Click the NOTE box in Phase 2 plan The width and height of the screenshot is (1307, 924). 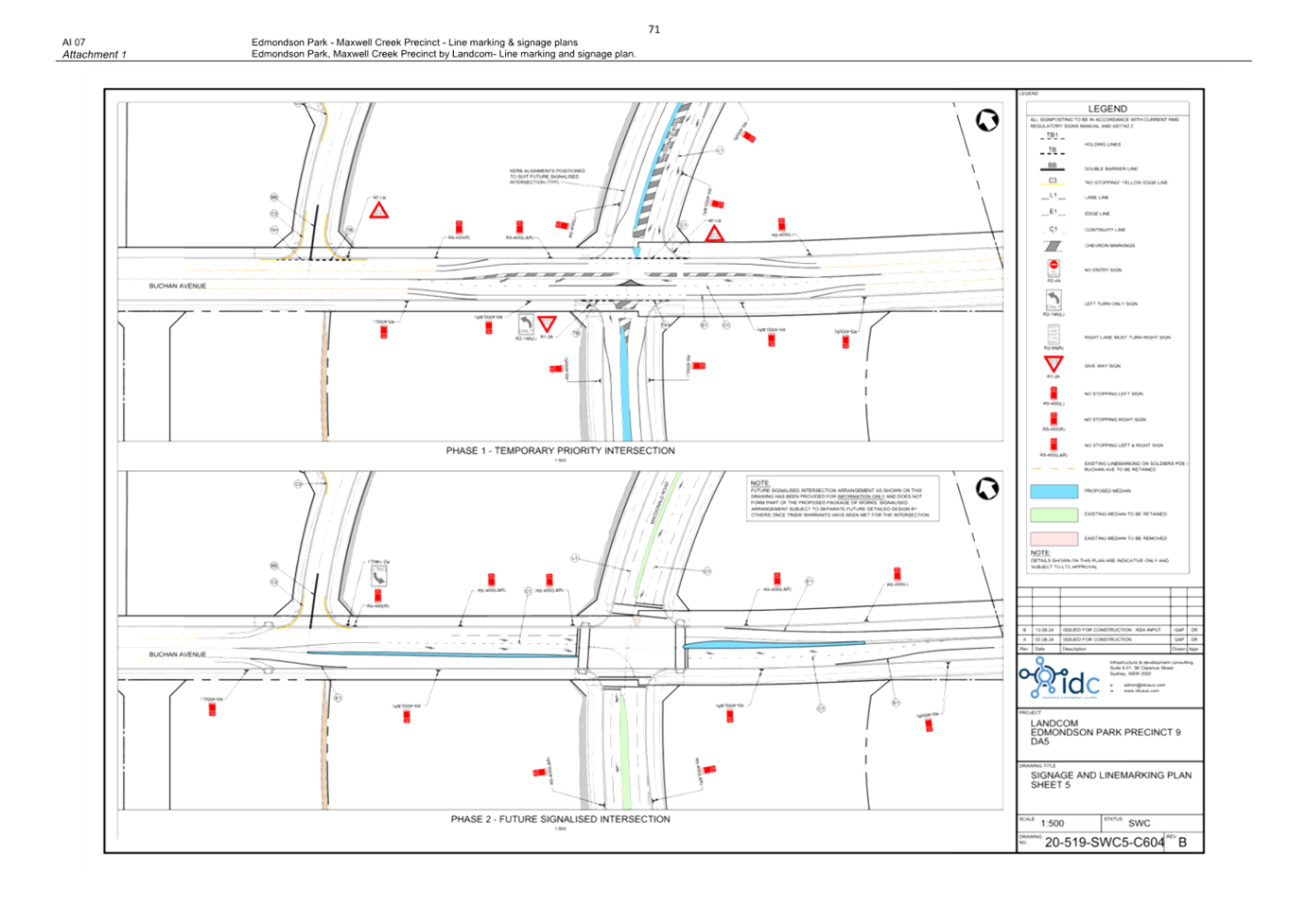pyautogui.click(x=842, y=499)
